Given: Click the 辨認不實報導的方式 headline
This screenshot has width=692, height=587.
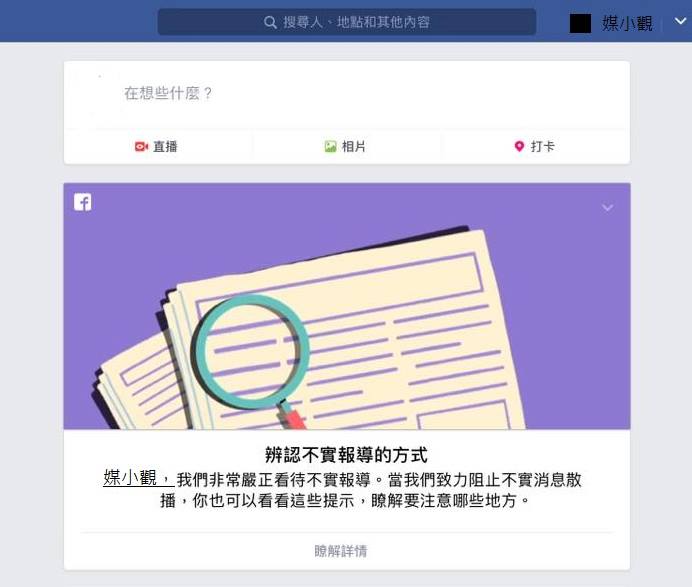Looking at the screenshot, I should [346, 455].
